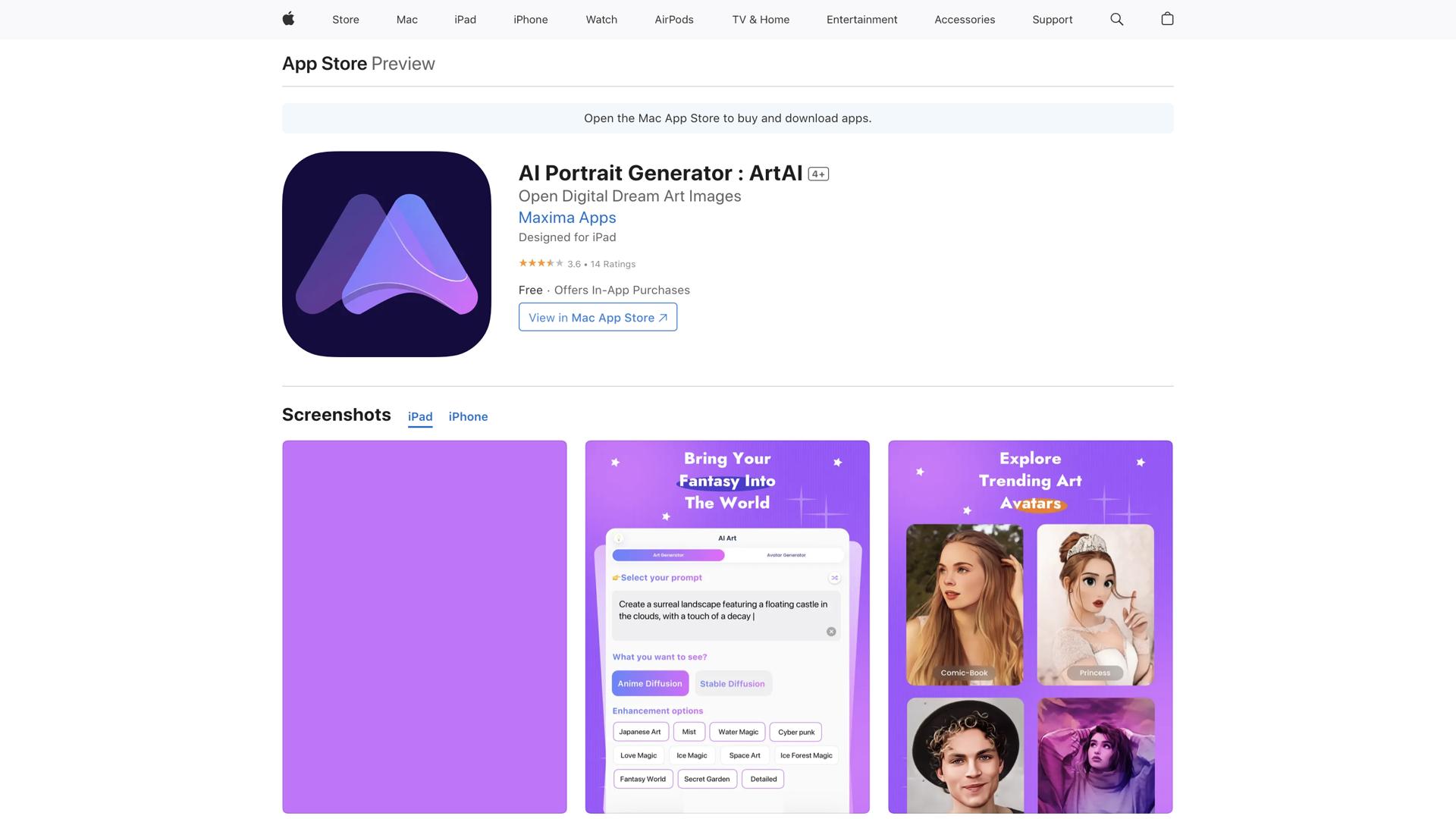Open the AirPods menu item

[673, 20]
